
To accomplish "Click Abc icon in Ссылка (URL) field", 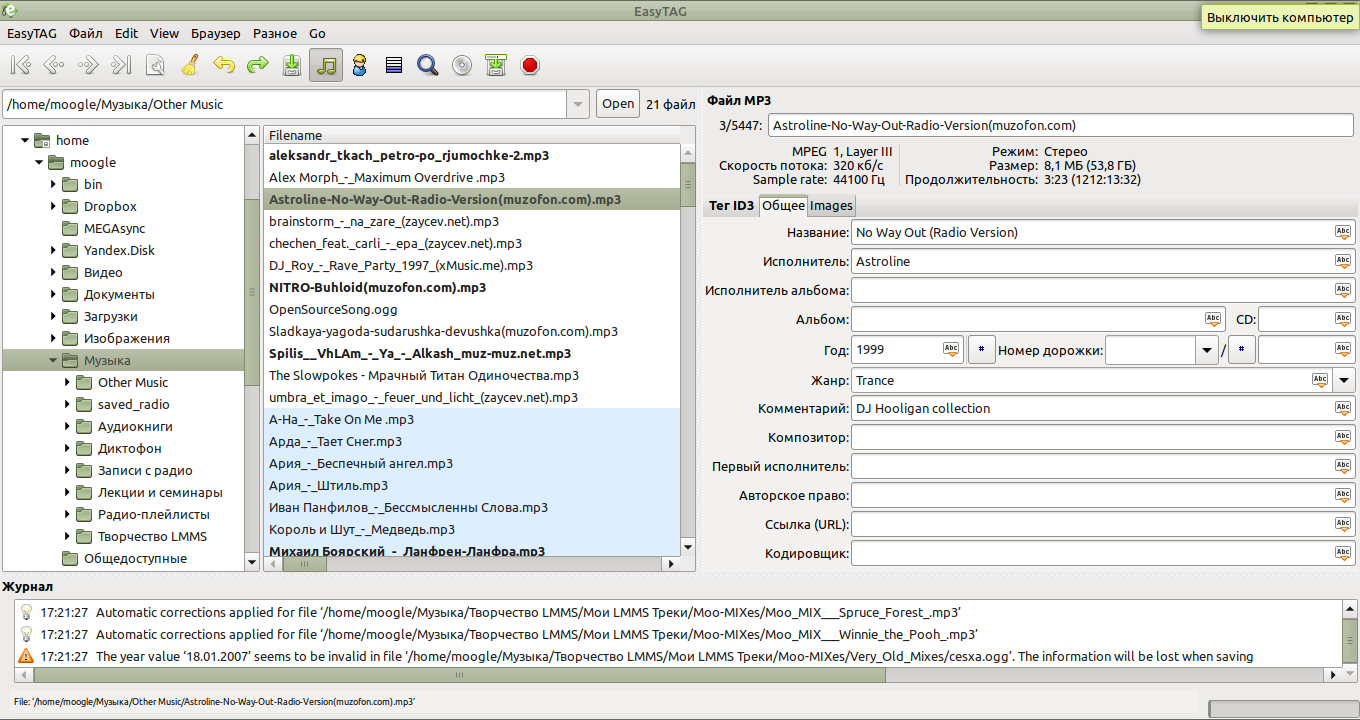I will click(1343, 524).
